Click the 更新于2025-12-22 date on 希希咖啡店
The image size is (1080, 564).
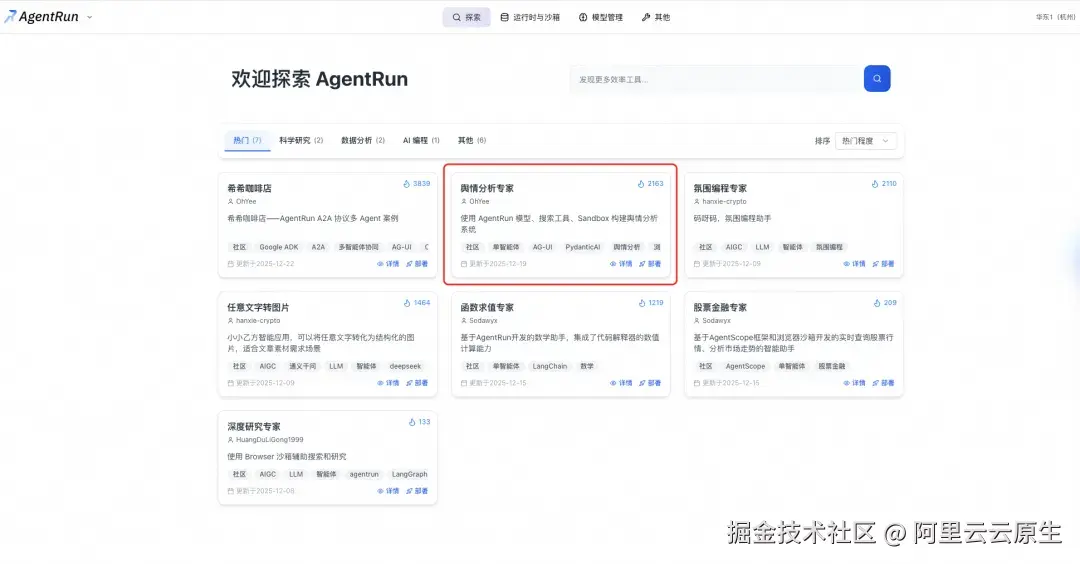point(261,264)
